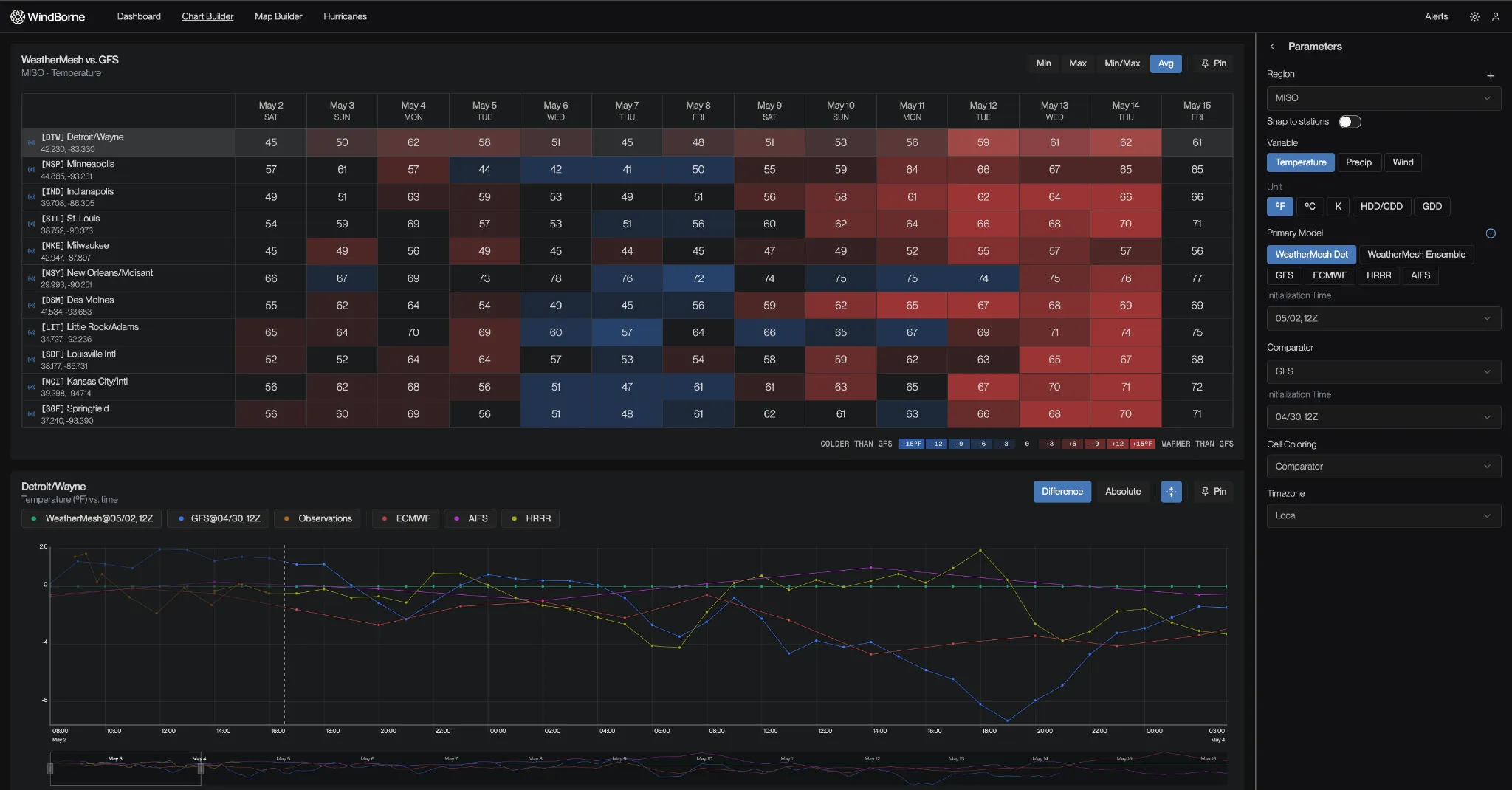Go to the Dashboard tab
Image resolution: width=1512 pixels, height=790 pixels.
click(139, 16)
